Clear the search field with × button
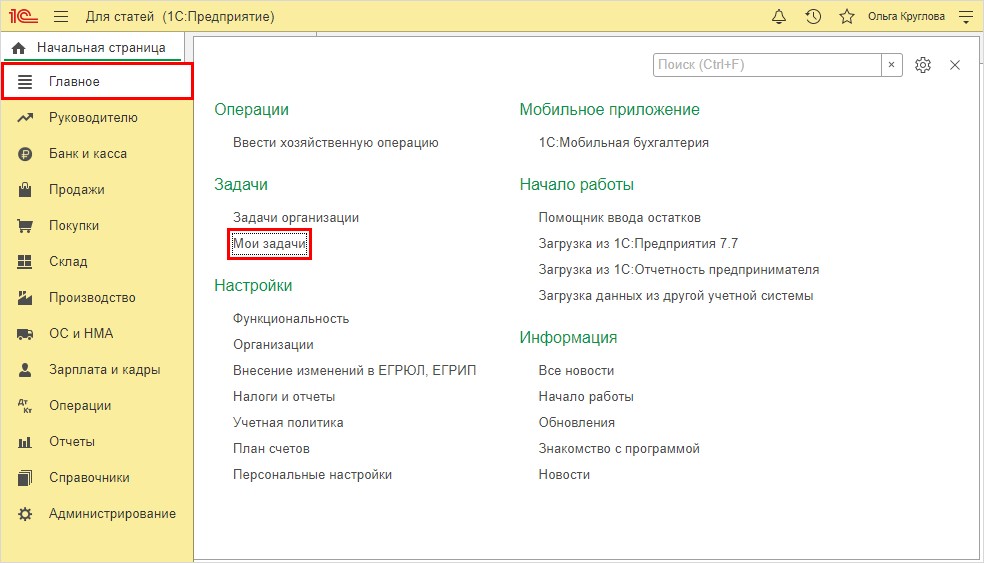This screenshot has height=563, width=984. pyautogui.click(x=891, y=65)
